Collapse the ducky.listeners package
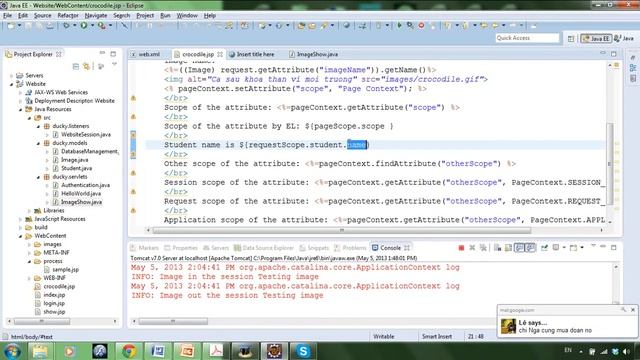This screenshot has width=640, height=360. point(38,126)
